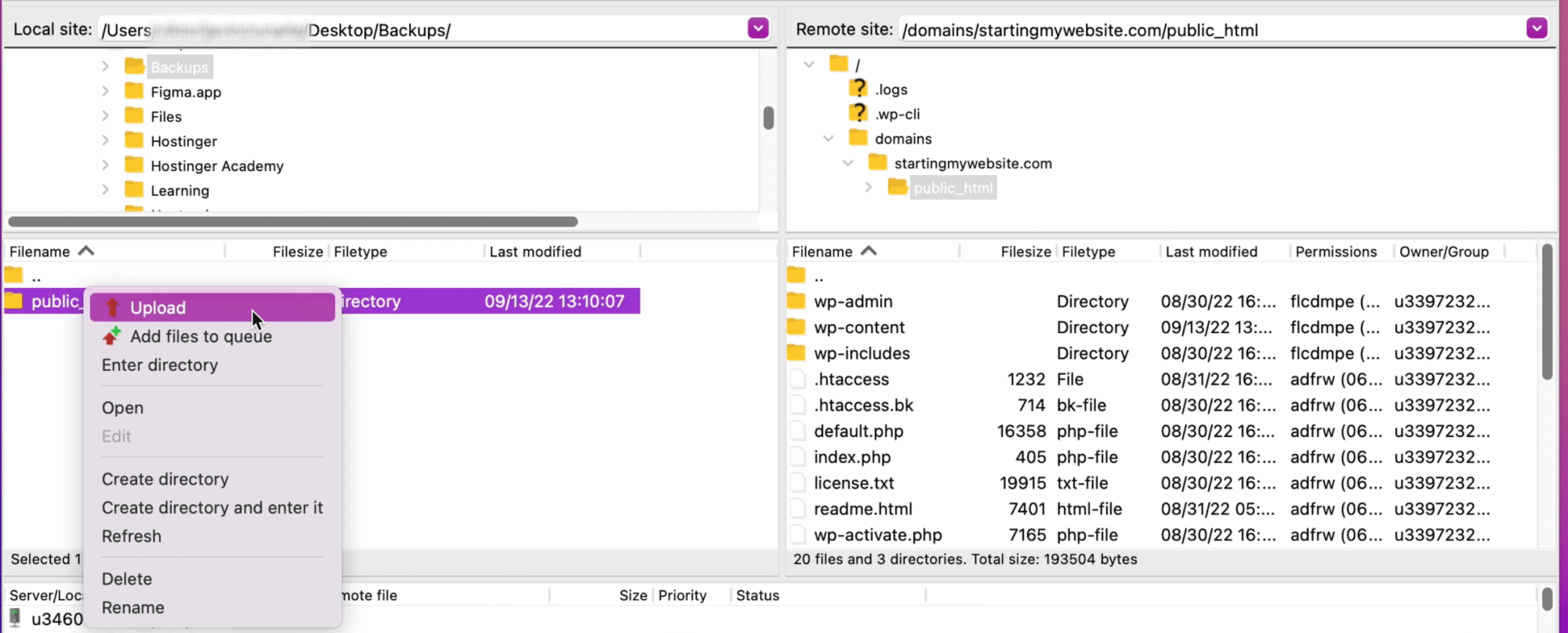Sort local files by Filesize column
Viewport: 1568px width, 633px height.
297,252
